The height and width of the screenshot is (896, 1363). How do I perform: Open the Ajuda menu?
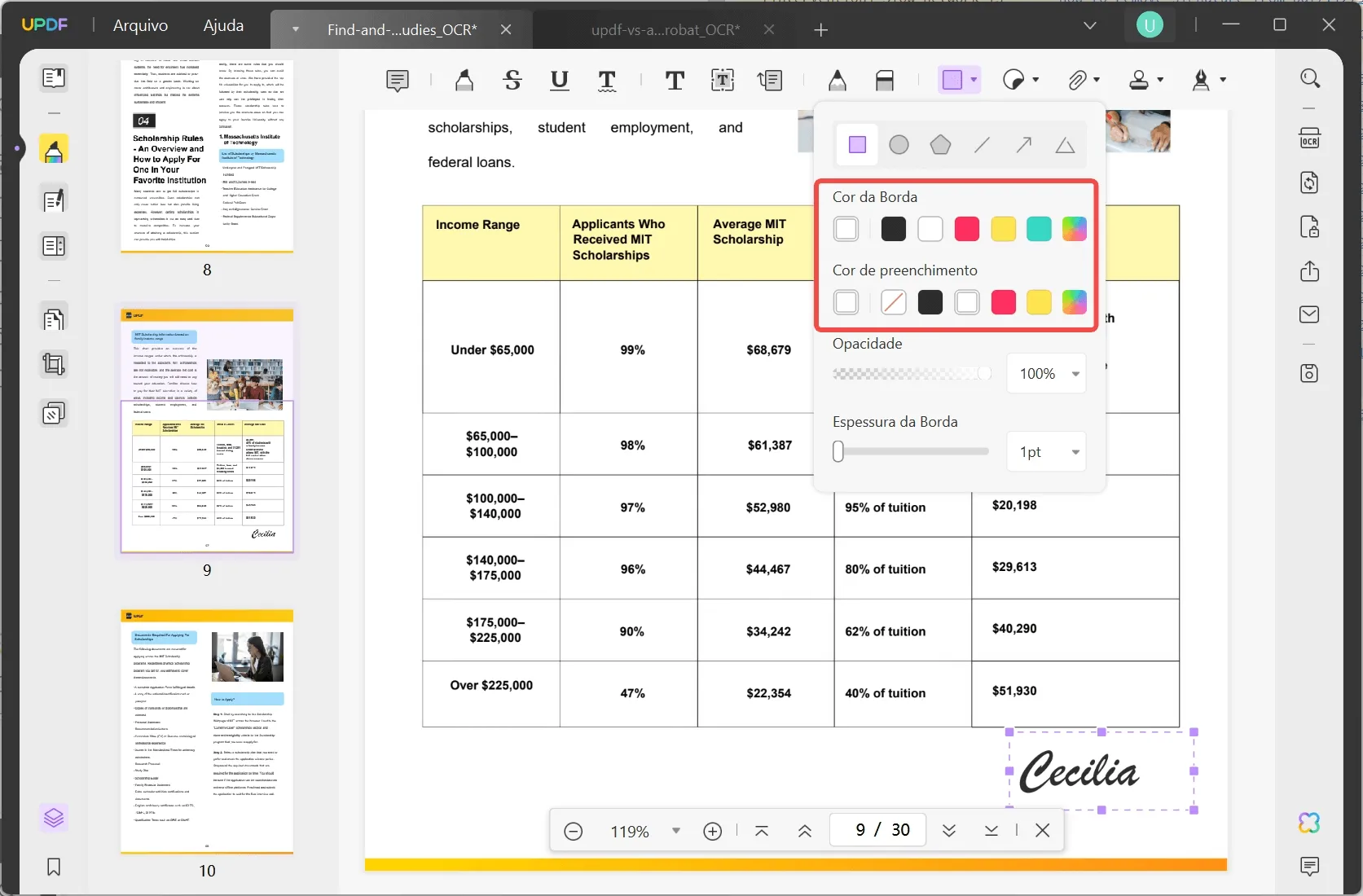(x=223, y=26)
